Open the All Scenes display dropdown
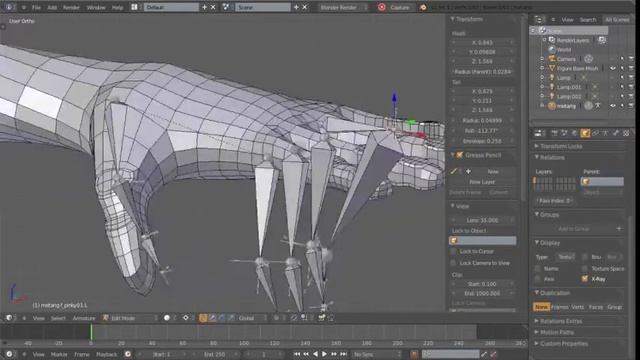 tap(617, 20)
